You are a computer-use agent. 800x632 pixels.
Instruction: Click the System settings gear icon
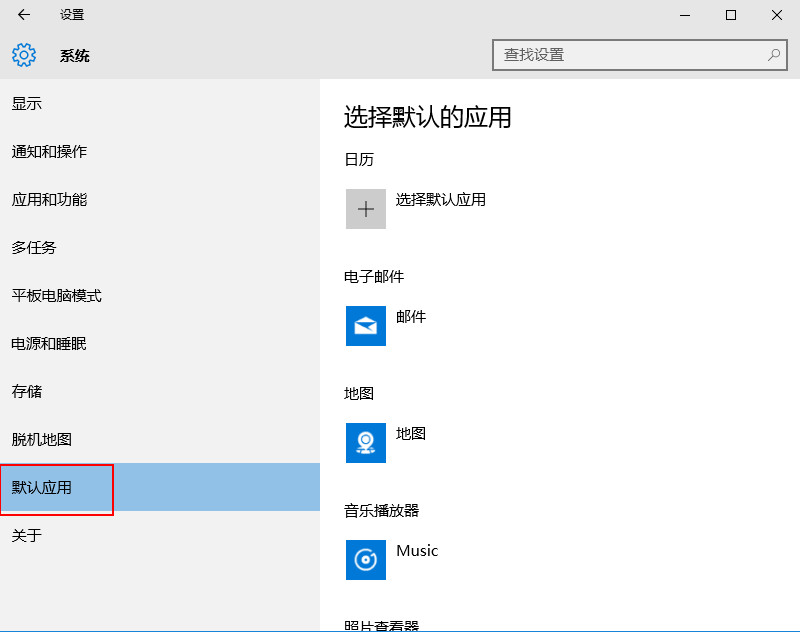click(x=24, y=55)
